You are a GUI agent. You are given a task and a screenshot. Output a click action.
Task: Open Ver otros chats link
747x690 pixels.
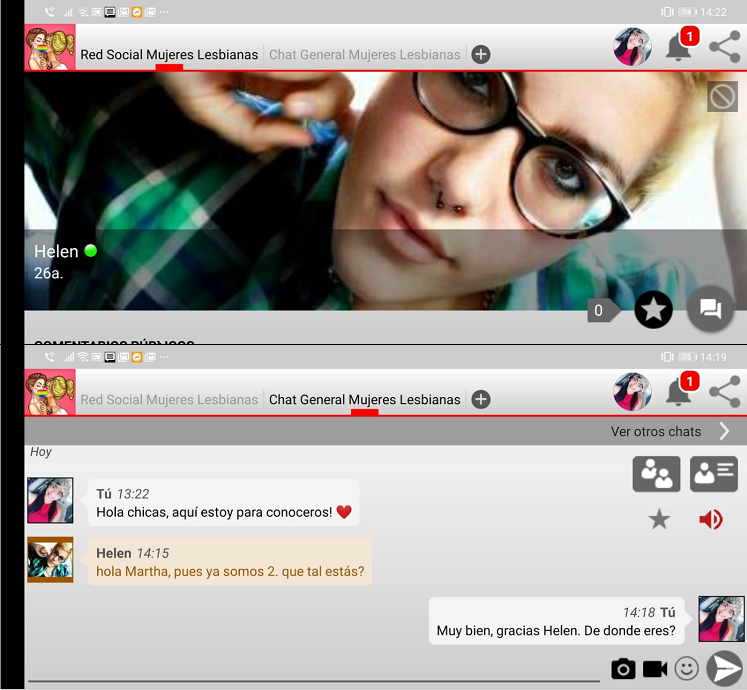[x=656, y=432]
